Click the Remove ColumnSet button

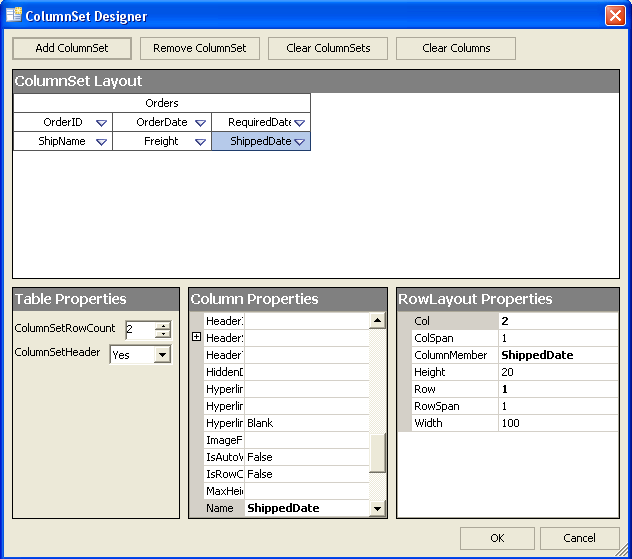[200, 48]
